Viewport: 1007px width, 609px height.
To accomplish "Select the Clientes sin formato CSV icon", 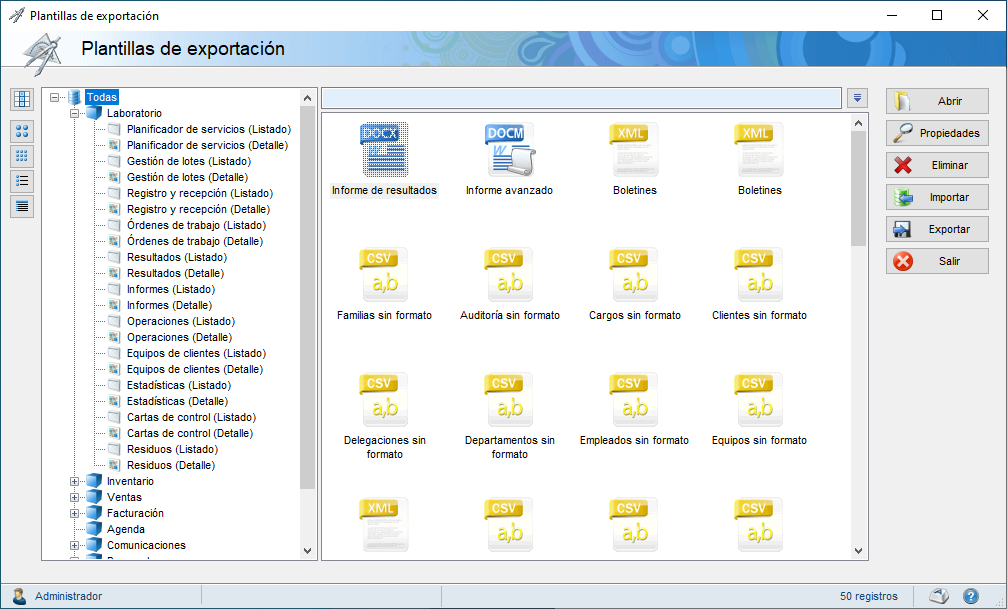I will coord(759,275).
